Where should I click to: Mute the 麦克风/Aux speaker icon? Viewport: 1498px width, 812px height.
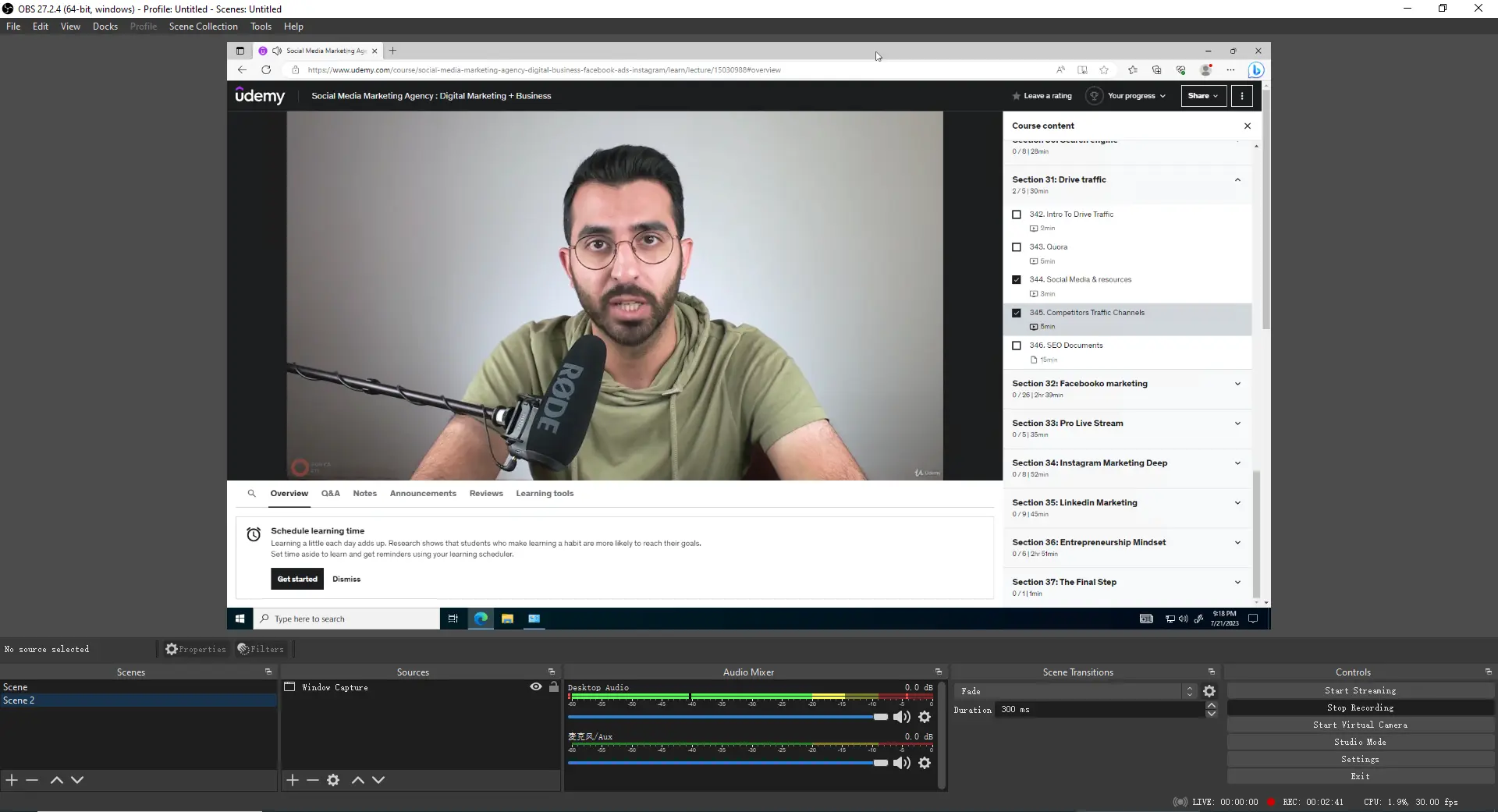(901, 763)
